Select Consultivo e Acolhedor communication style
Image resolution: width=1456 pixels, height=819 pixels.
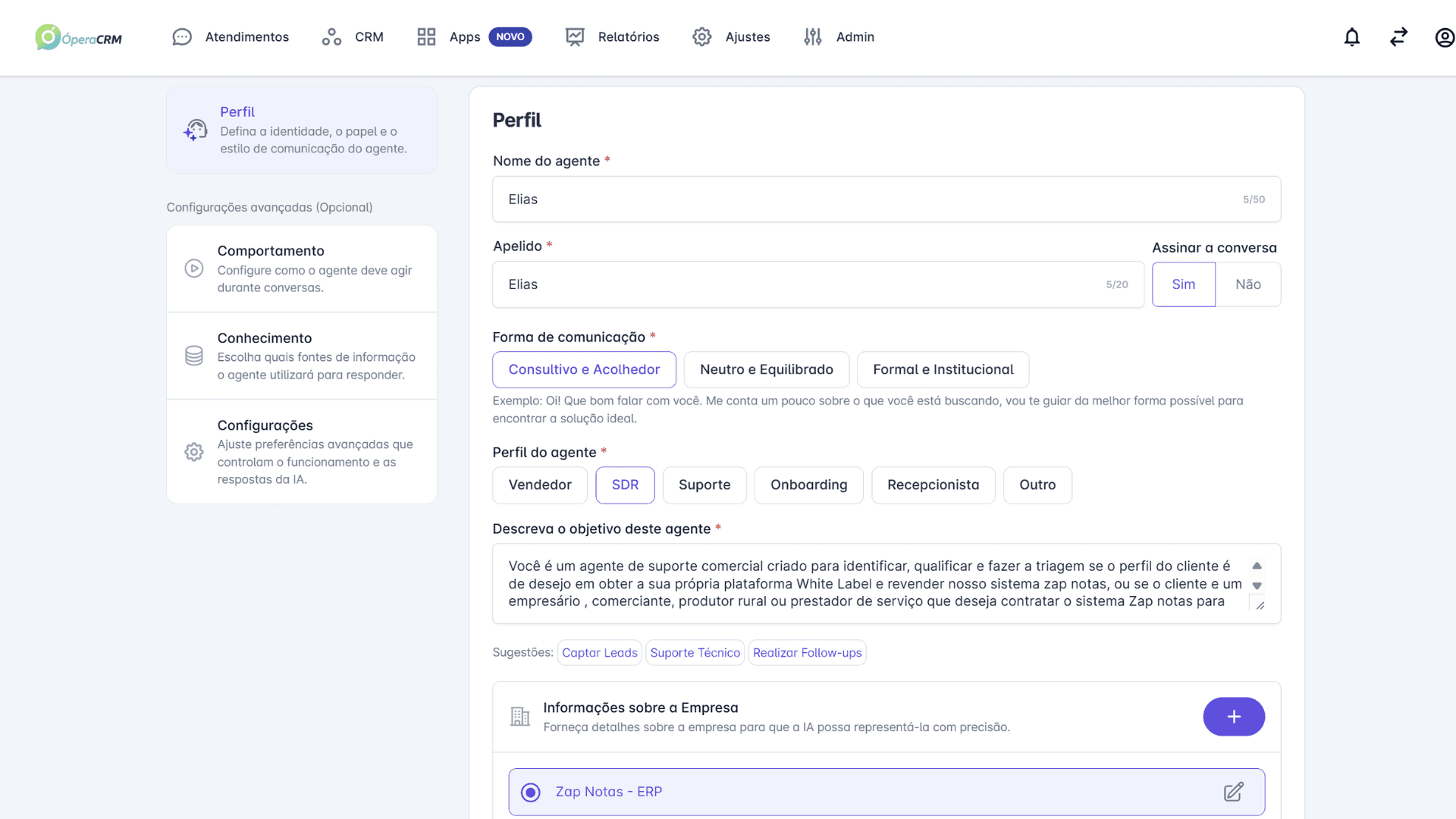(584, 369)
